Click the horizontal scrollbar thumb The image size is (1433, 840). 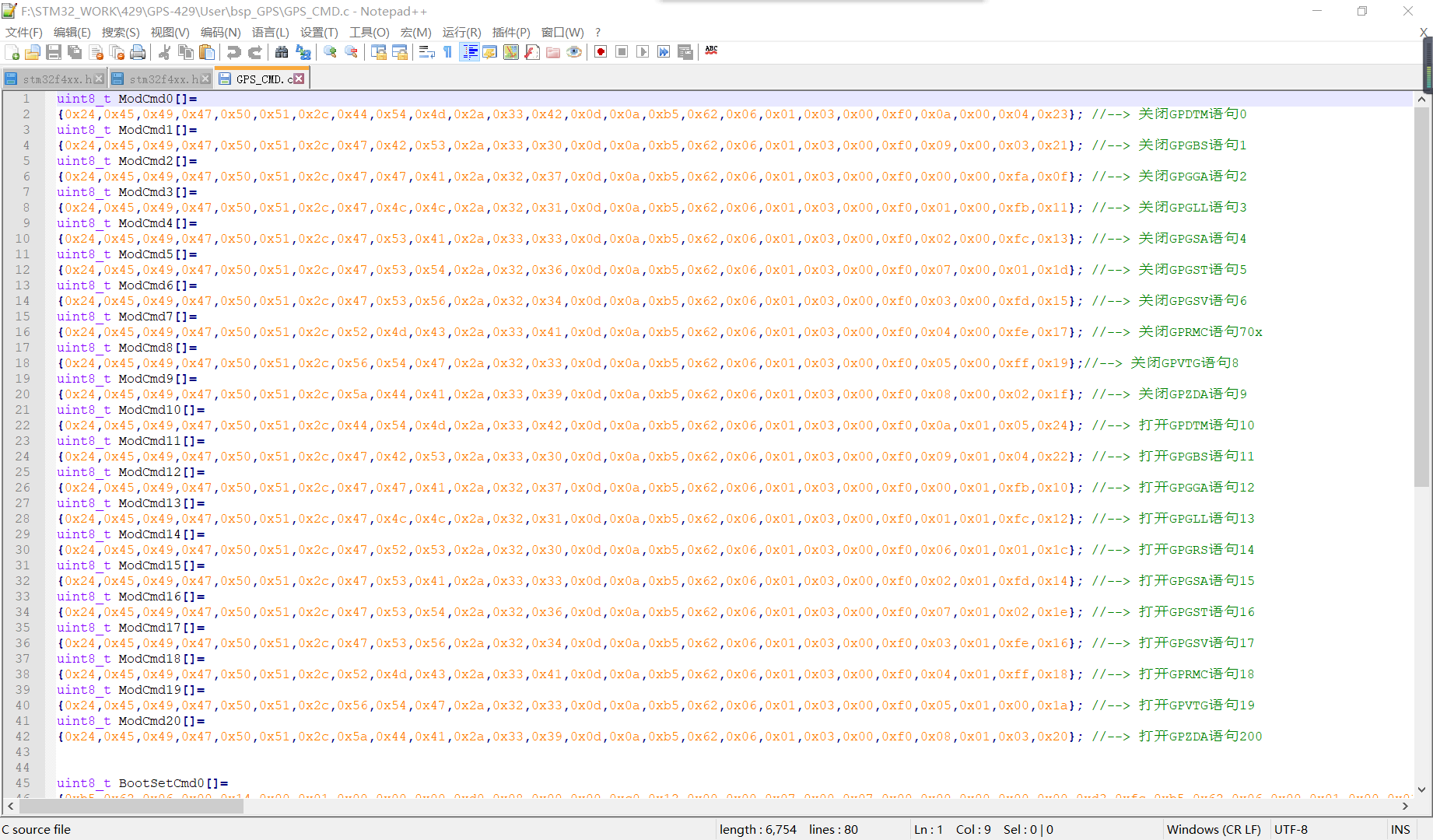tap(131, 807)
